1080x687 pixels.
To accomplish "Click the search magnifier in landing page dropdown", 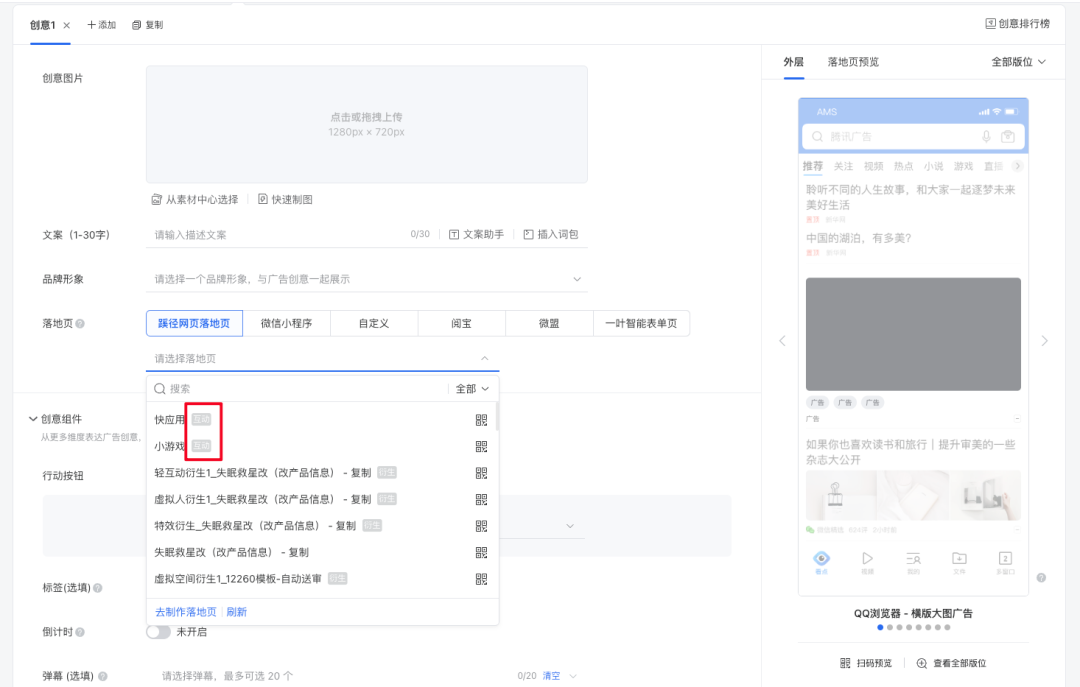I will pos(160,388).
